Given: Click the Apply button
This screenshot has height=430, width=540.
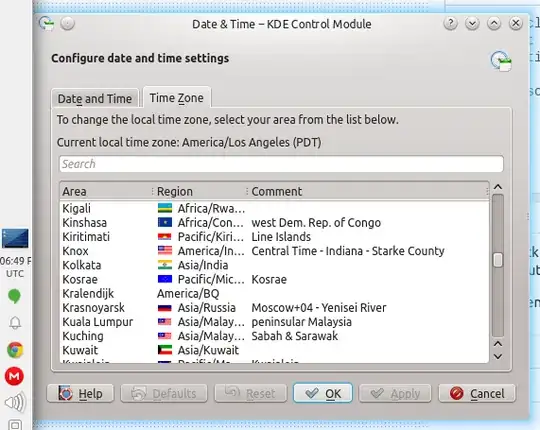Looking at the screenshot, I should click(395, 393).
